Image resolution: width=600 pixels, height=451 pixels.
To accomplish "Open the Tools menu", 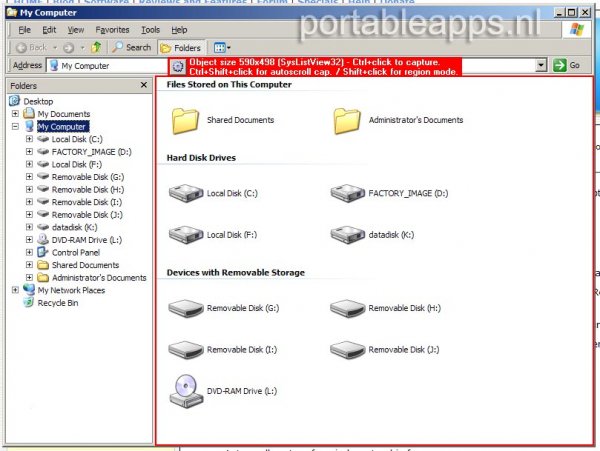I will click(x=150, y=30).
